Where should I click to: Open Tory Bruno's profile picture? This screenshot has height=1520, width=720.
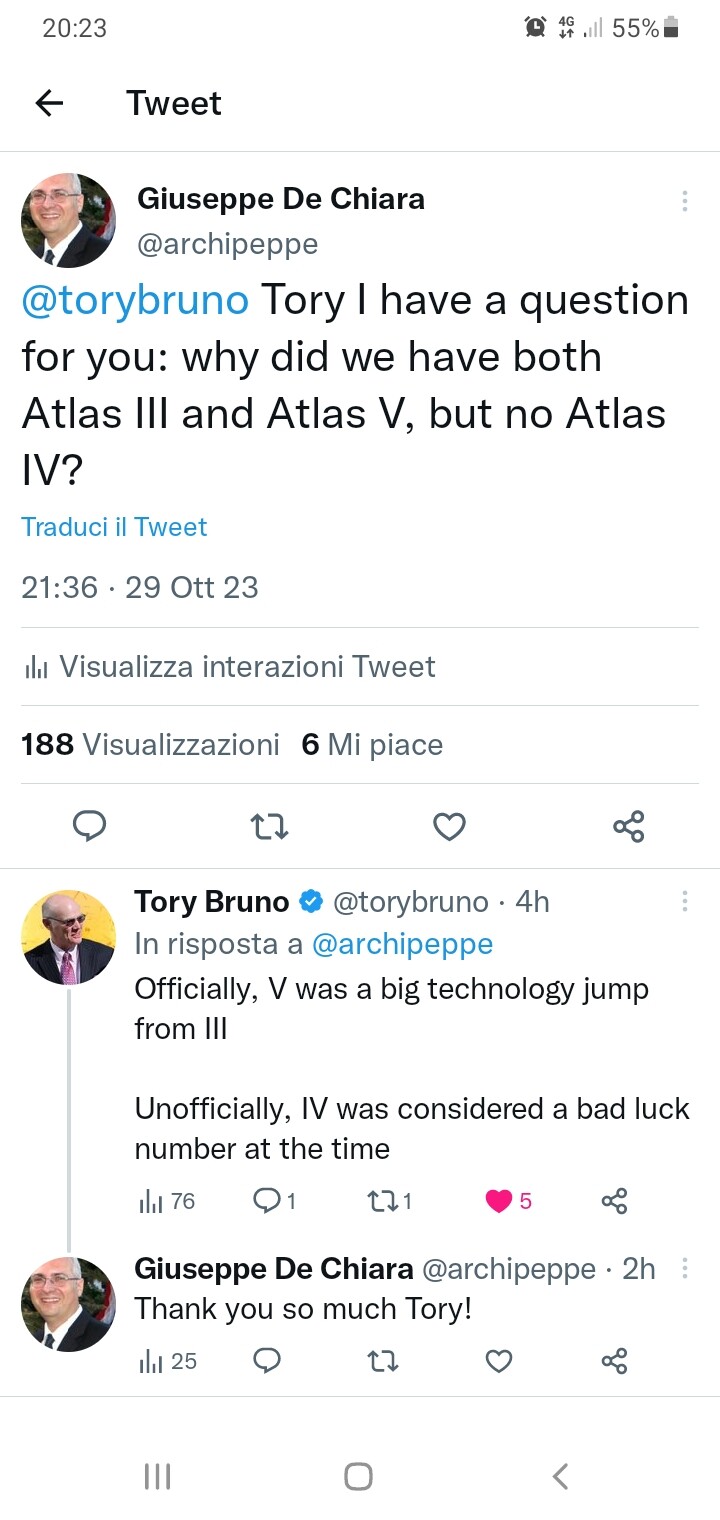(69, 937)
